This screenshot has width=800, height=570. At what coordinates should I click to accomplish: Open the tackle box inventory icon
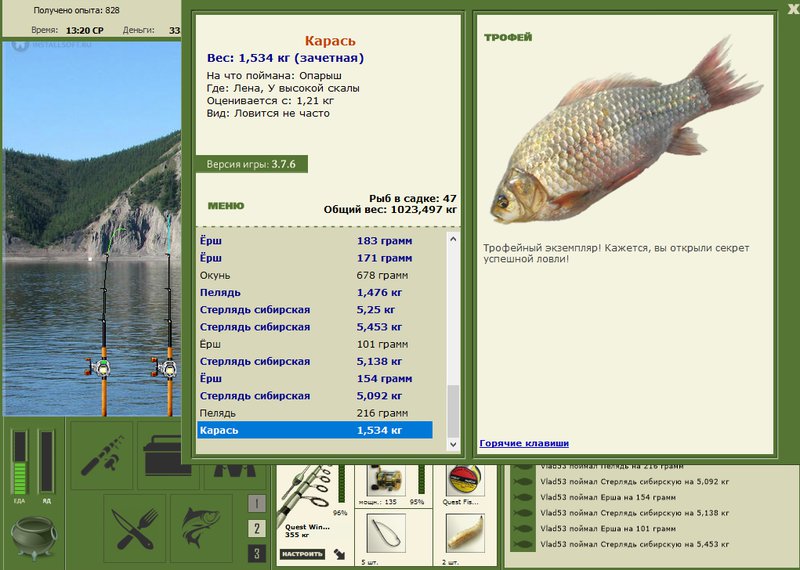(x=160, y=455)
